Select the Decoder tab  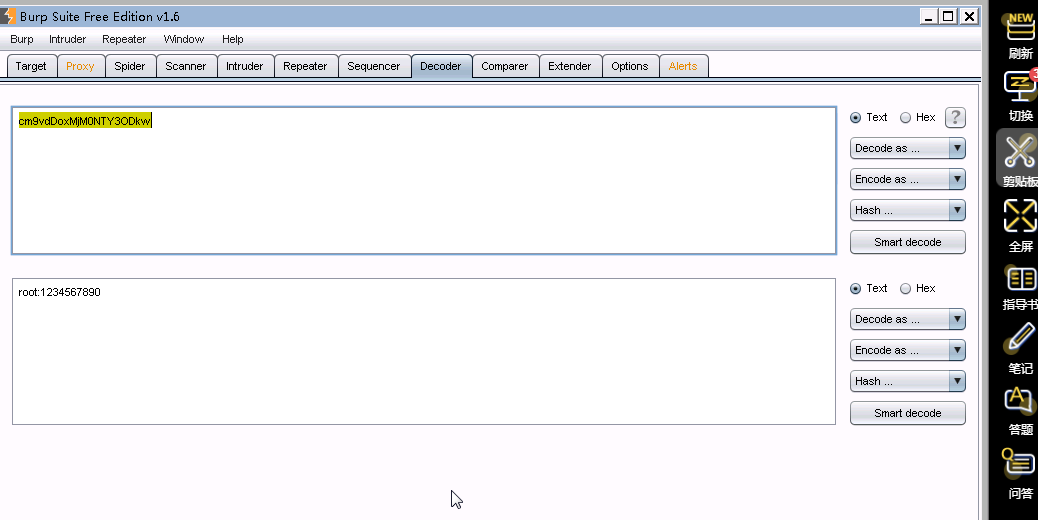pos(441,66)
